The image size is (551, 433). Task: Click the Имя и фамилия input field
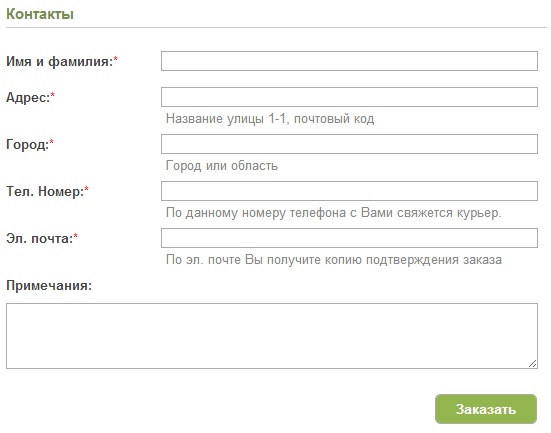(349, 61)
